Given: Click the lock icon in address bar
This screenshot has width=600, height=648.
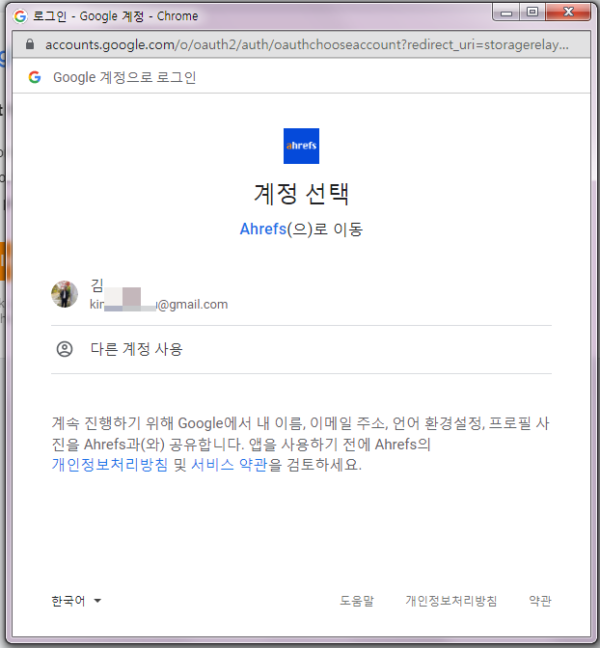Looking at the screenshot, I should coord(30,44).
